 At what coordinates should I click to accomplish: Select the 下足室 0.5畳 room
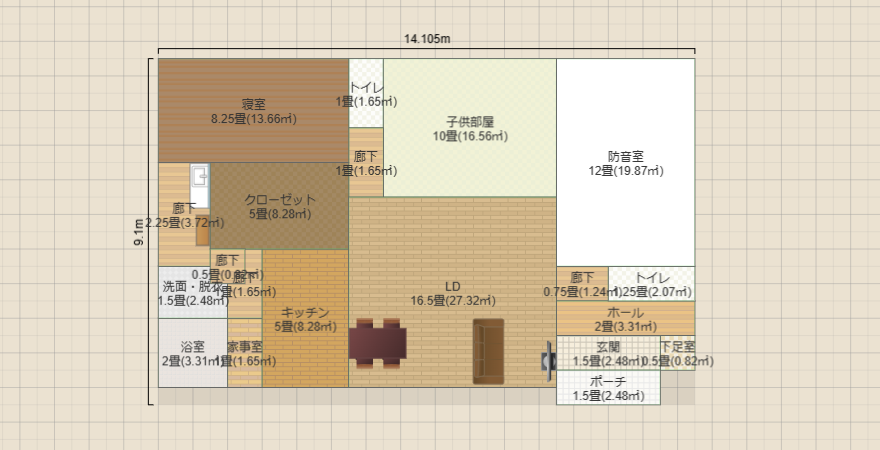[677, 353]
